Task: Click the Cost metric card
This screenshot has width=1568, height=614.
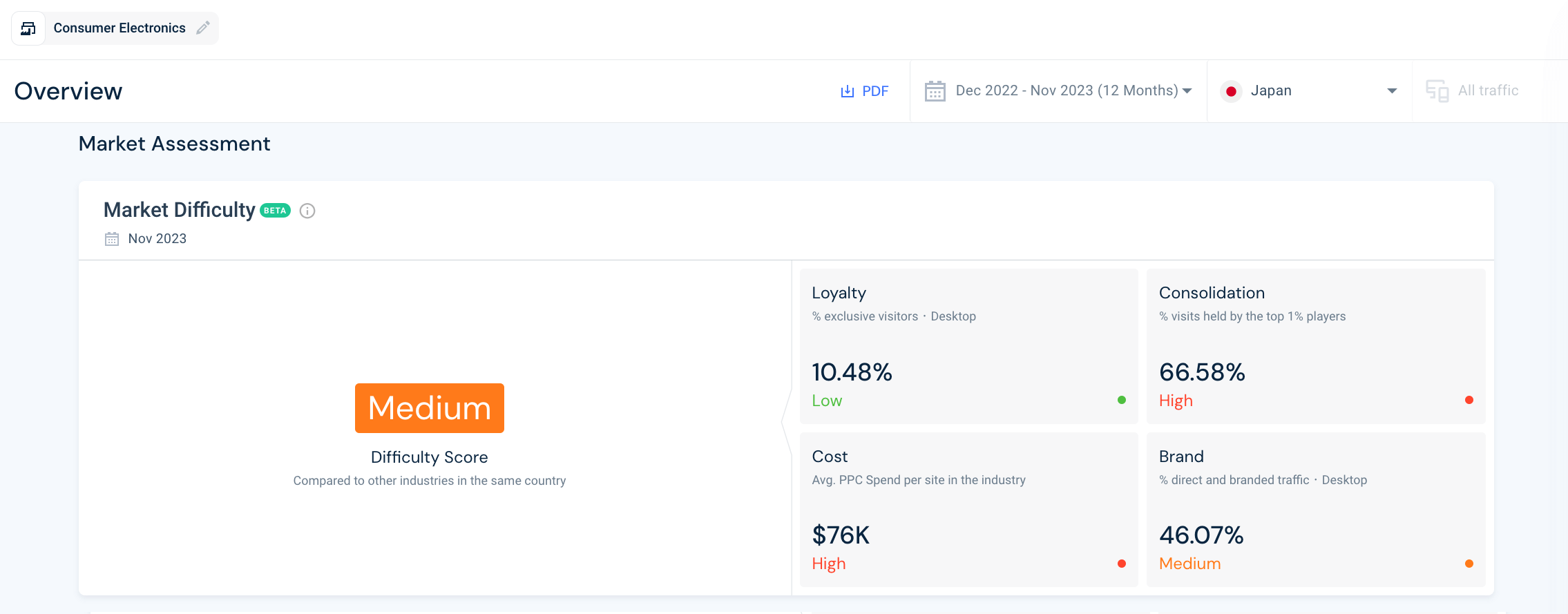Action: pos(968,510)
